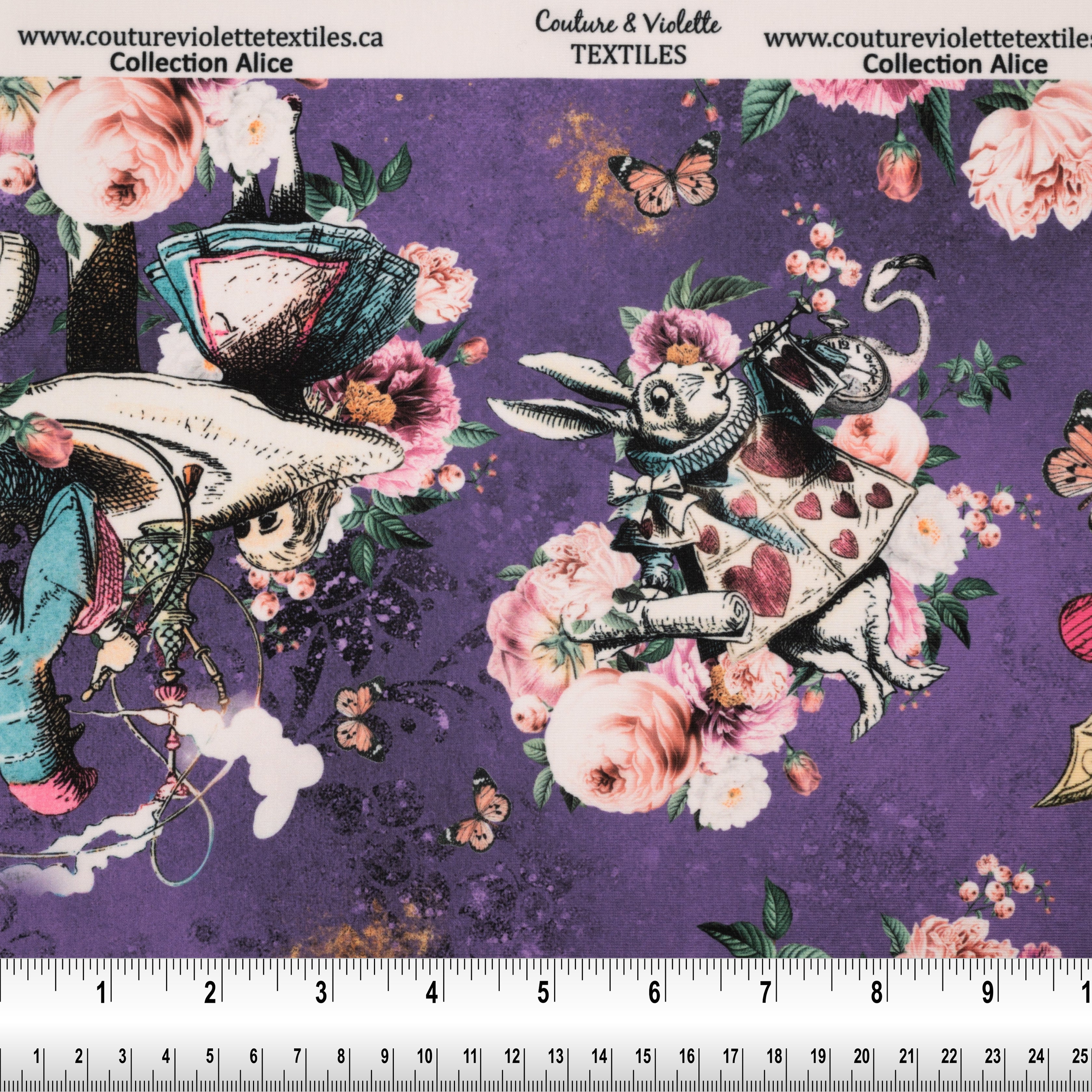The image size is (1092, 1092).
Task: Click the number 13 on centimeter ruler
Action: 556,1056
